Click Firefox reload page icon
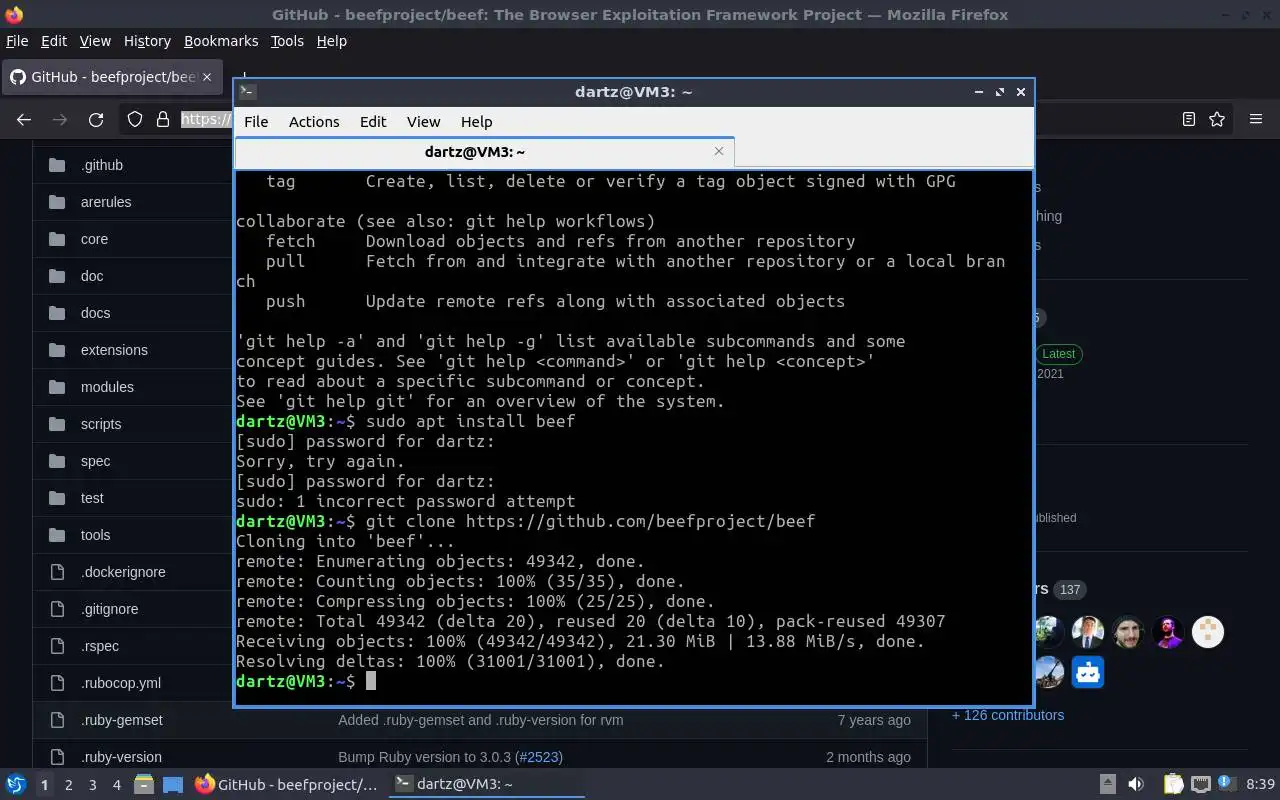This screenshot has width=1280, height=800. (x=96, y=119)
